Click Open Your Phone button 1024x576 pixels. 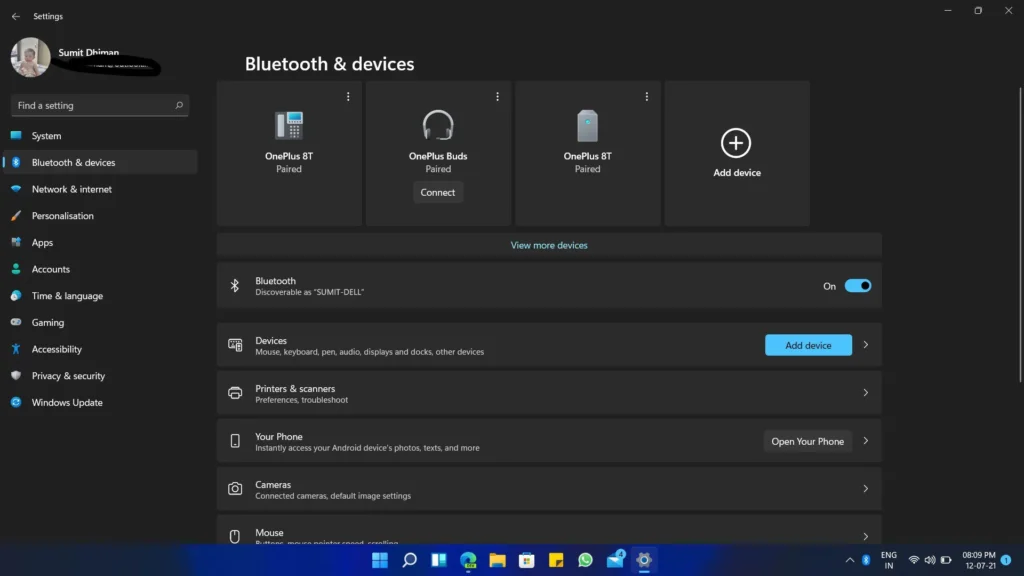[x=808, y=441]
